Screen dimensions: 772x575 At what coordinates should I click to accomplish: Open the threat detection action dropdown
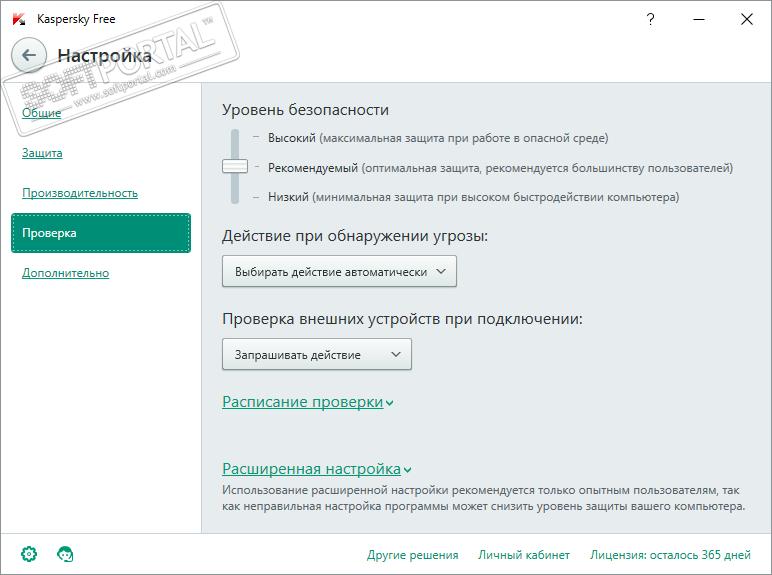coord(339,271)
